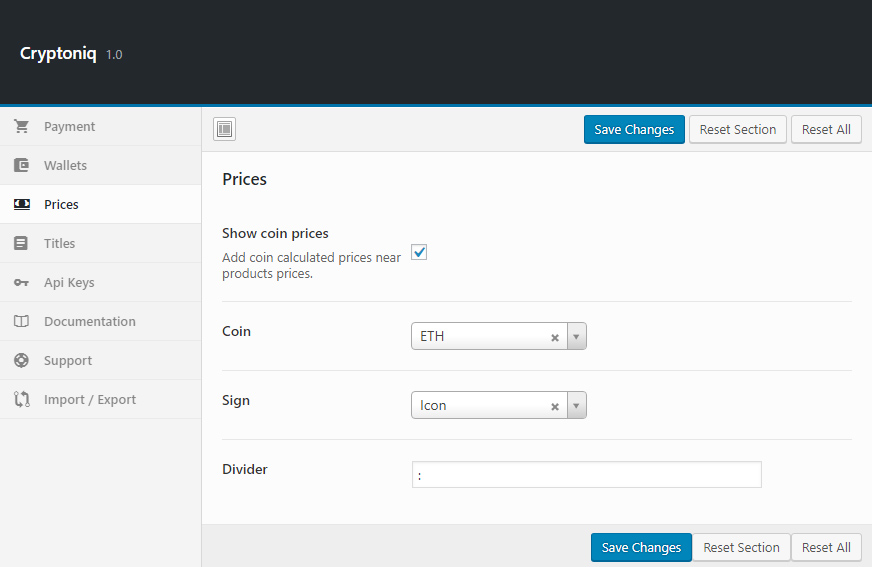Click the bottom Reset All button

826,548
